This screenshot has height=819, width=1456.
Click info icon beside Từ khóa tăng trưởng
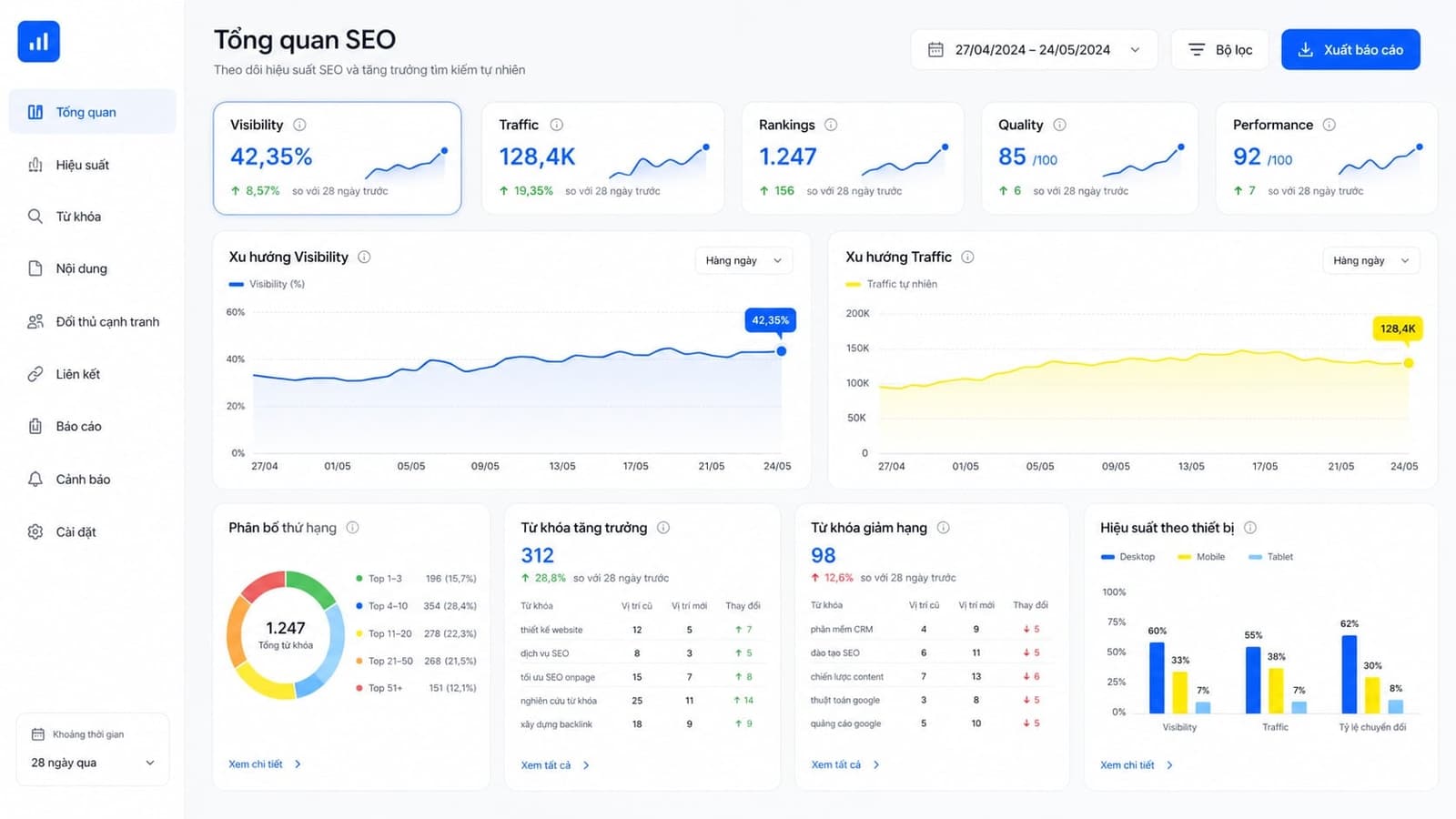[x=663, y=528]
